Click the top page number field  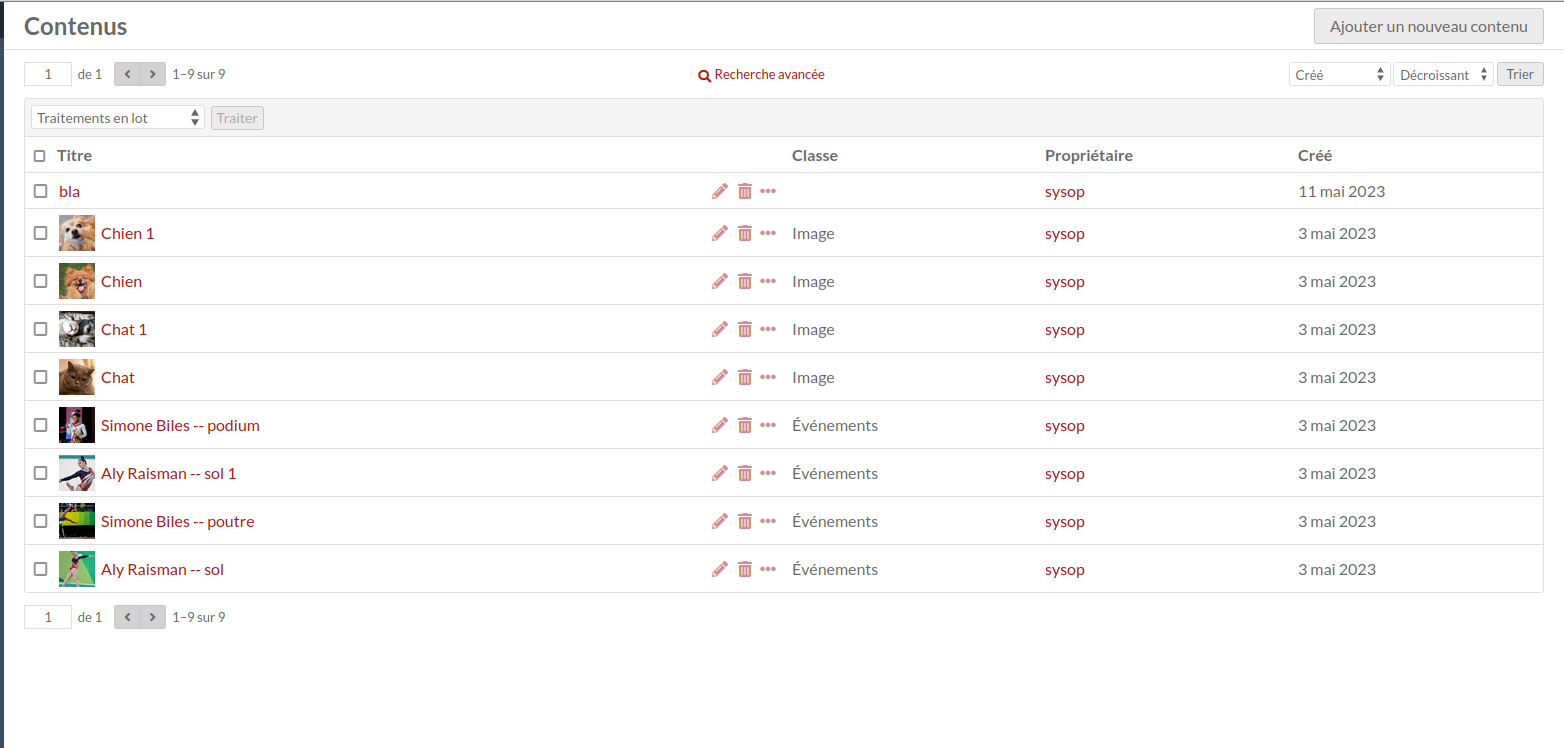(48, 74)
